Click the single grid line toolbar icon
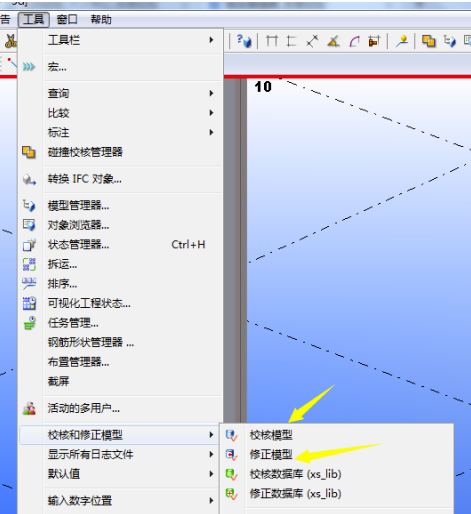 point(292,41)
